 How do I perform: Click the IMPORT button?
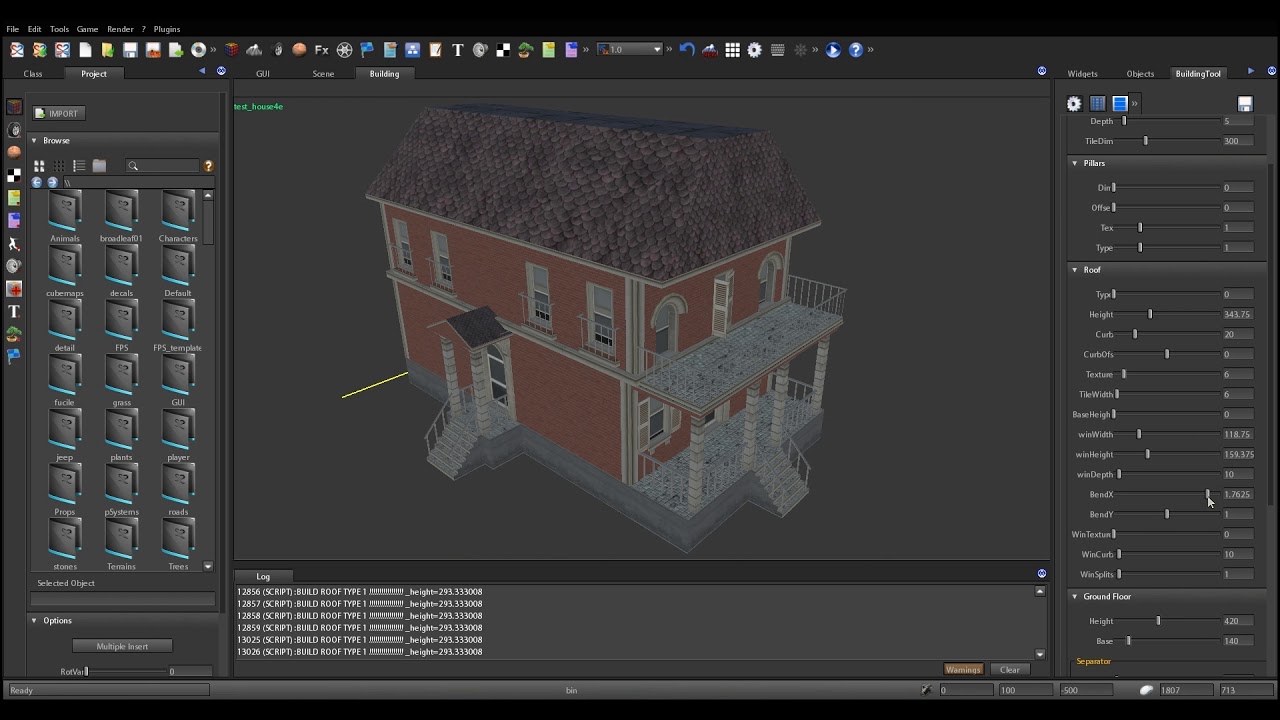58,114
